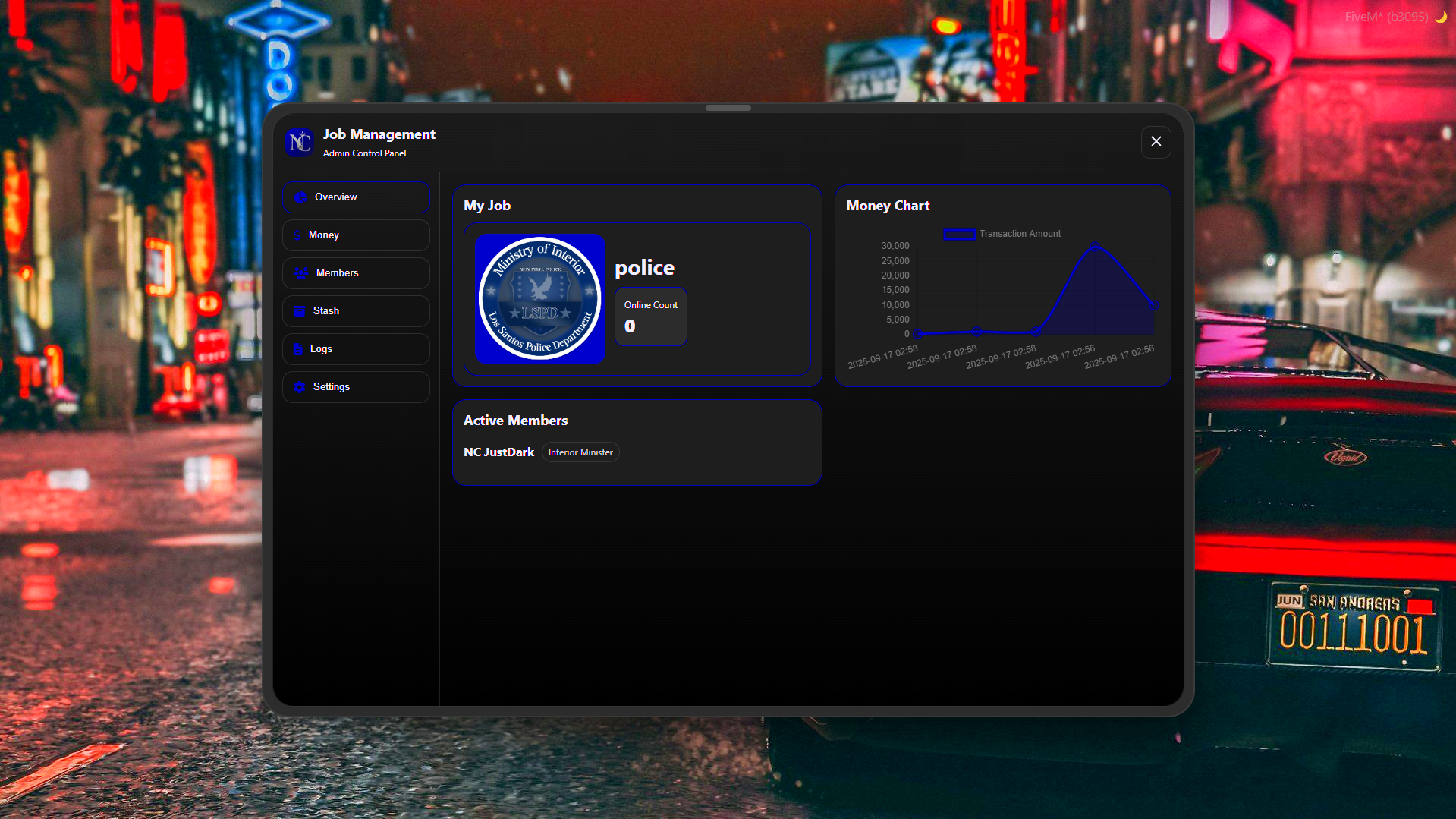Toggle Transaction Amount legend on Money Chart
1456x819 pixels.
[x=1002, y=234]
